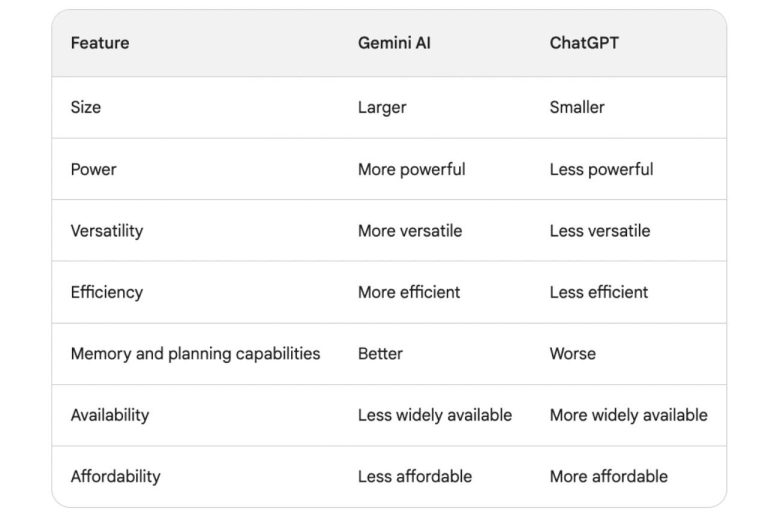Click the Versatility feature cell
768x528 pixels.
[107, 231]
